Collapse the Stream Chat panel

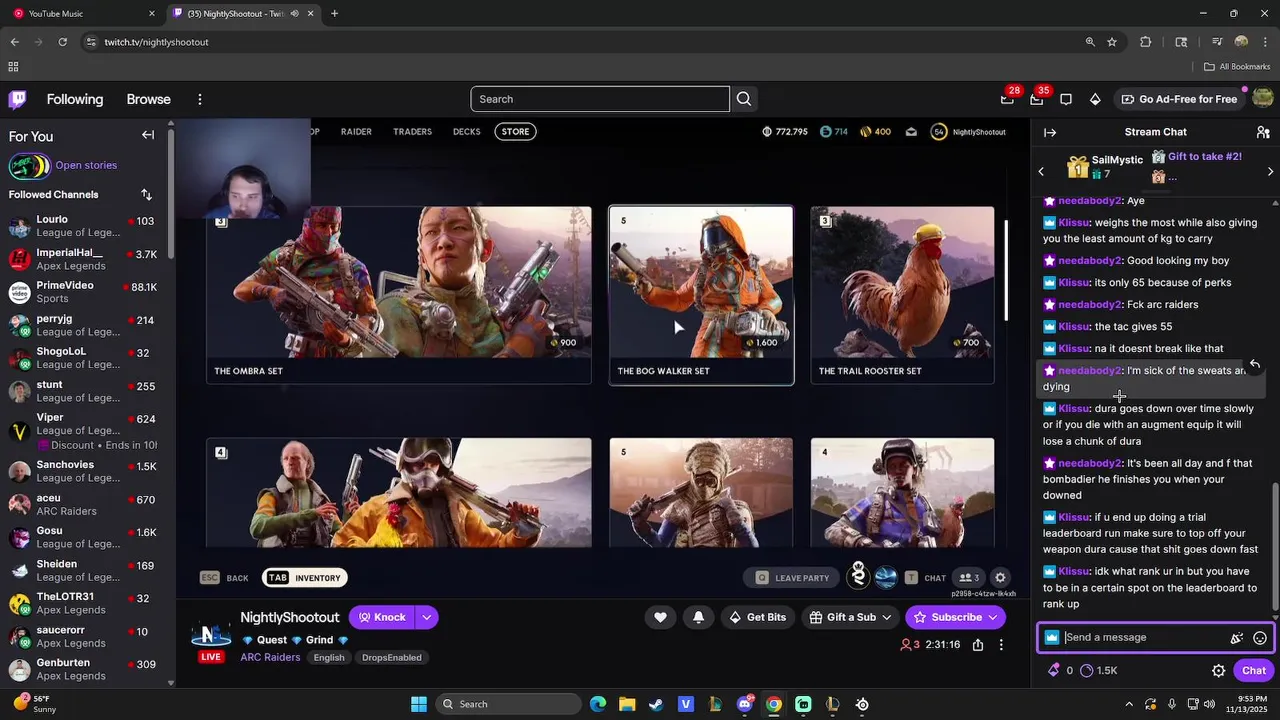point(1050,132)
